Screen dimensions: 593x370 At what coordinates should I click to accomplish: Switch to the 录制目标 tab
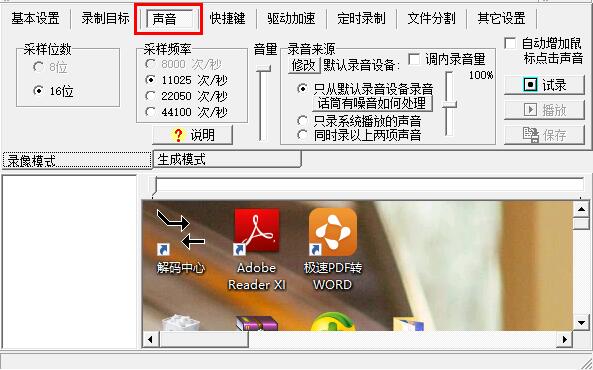tap(105, 18)
